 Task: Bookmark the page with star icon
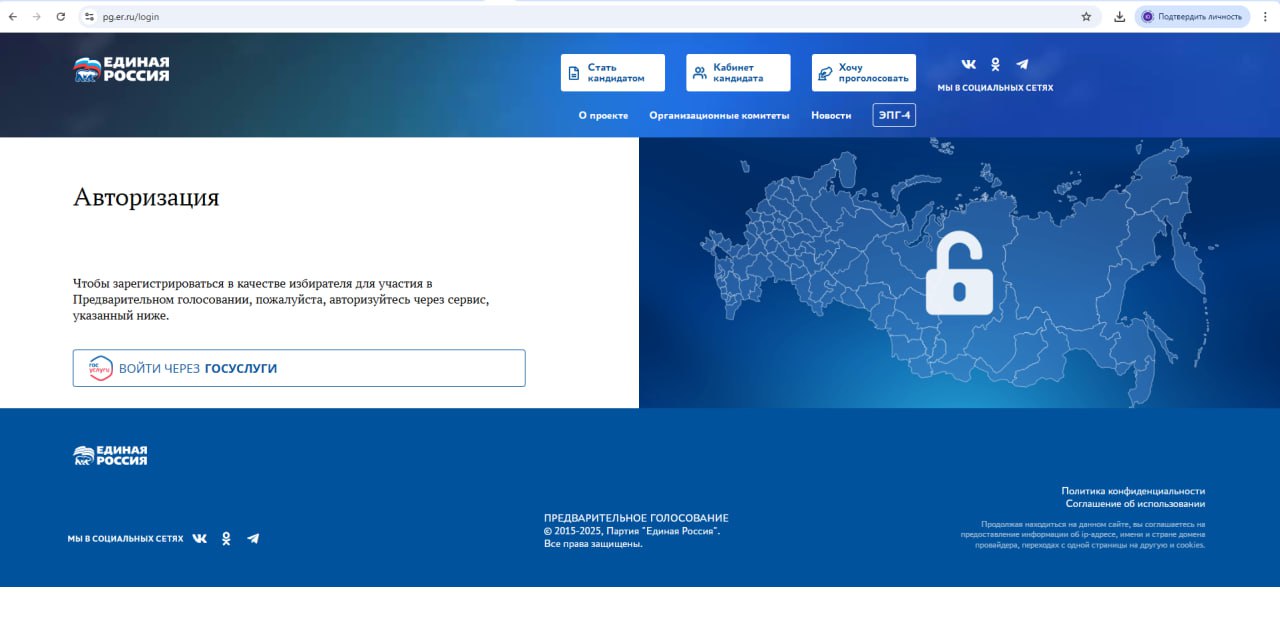(1086, 16)
